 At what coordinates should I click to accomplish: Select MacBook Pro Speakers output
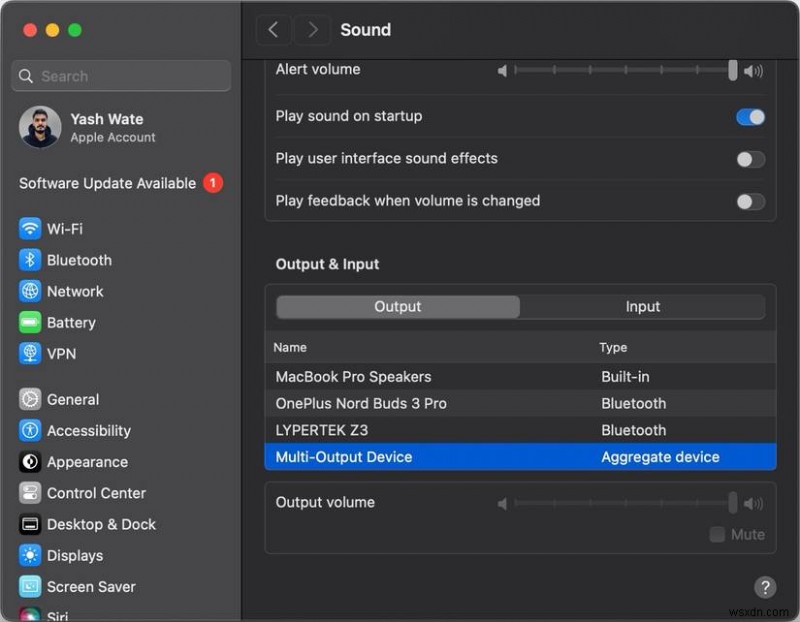tap(520, 377)
